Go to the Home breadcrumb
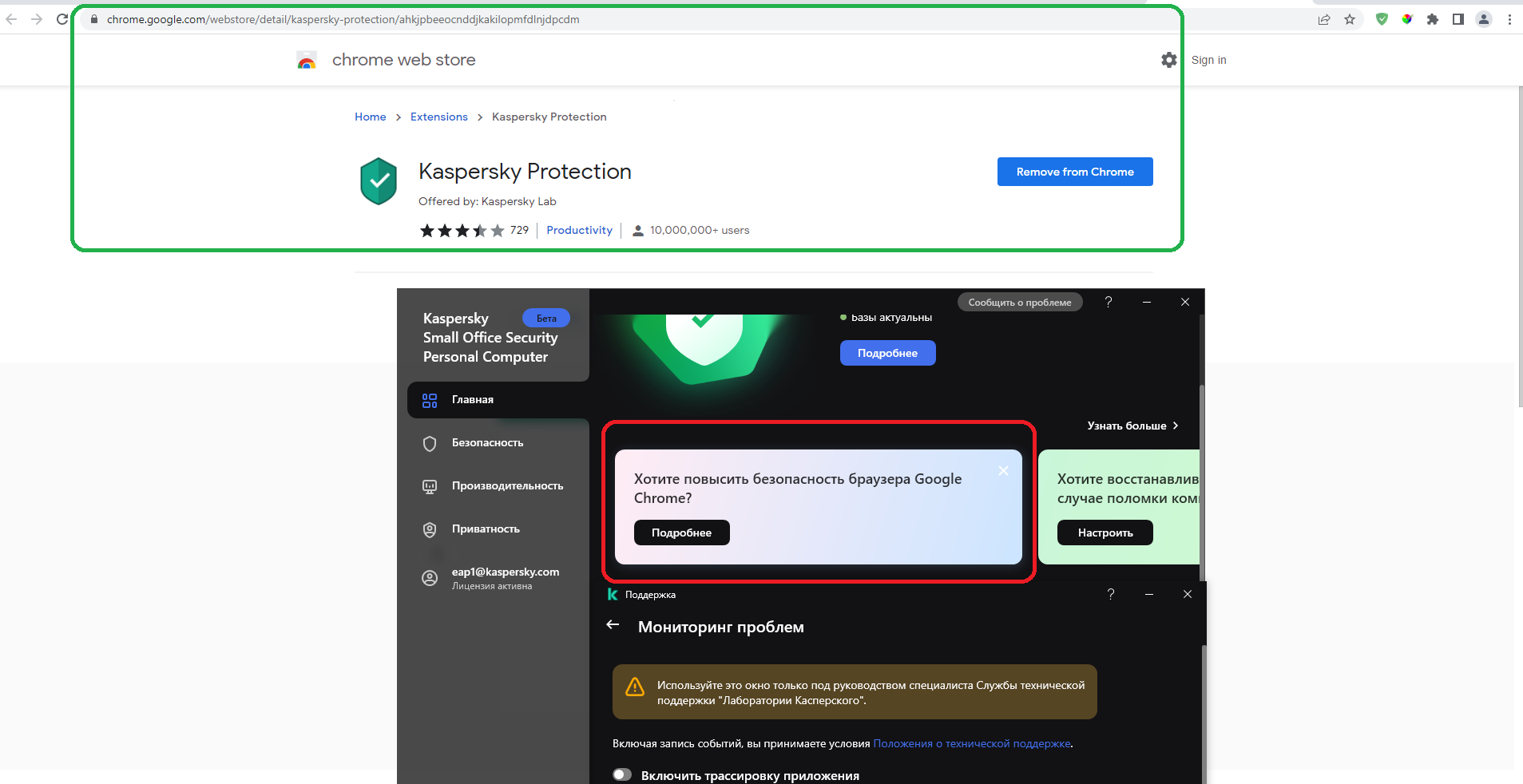 (x=370, y=117)
